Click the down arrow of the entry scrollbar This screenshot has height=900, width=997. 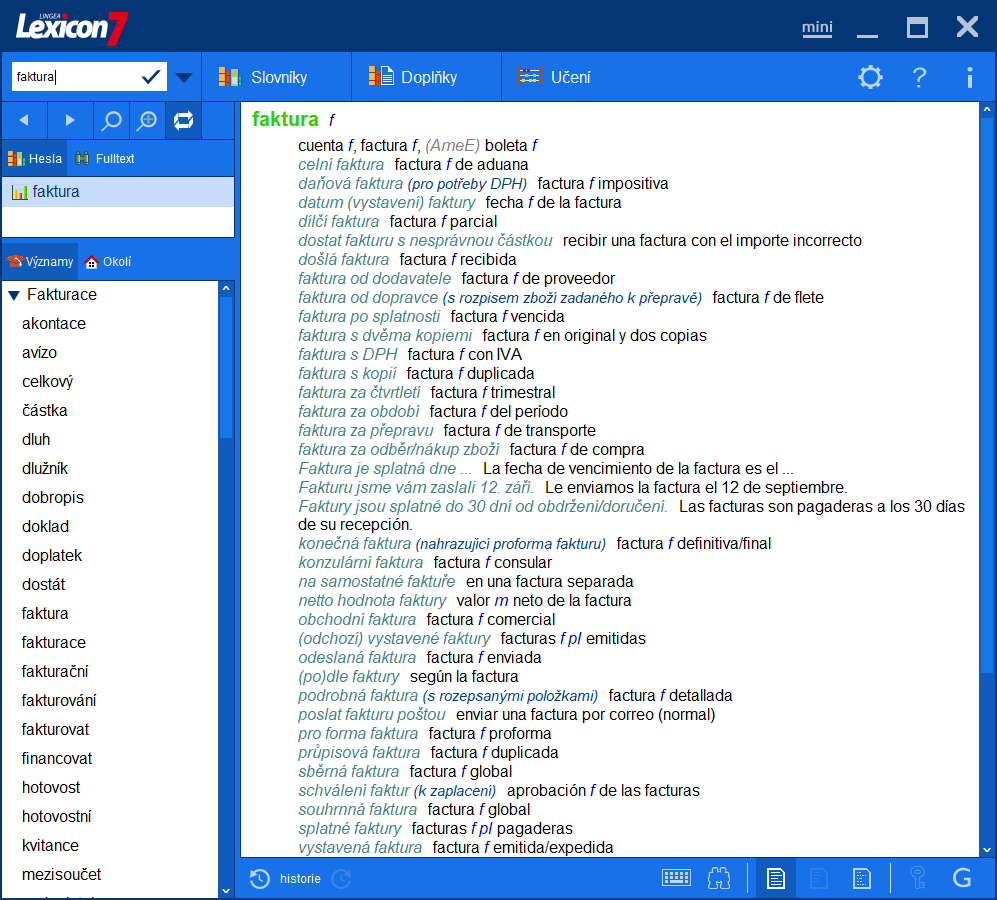tap(987, 850)
